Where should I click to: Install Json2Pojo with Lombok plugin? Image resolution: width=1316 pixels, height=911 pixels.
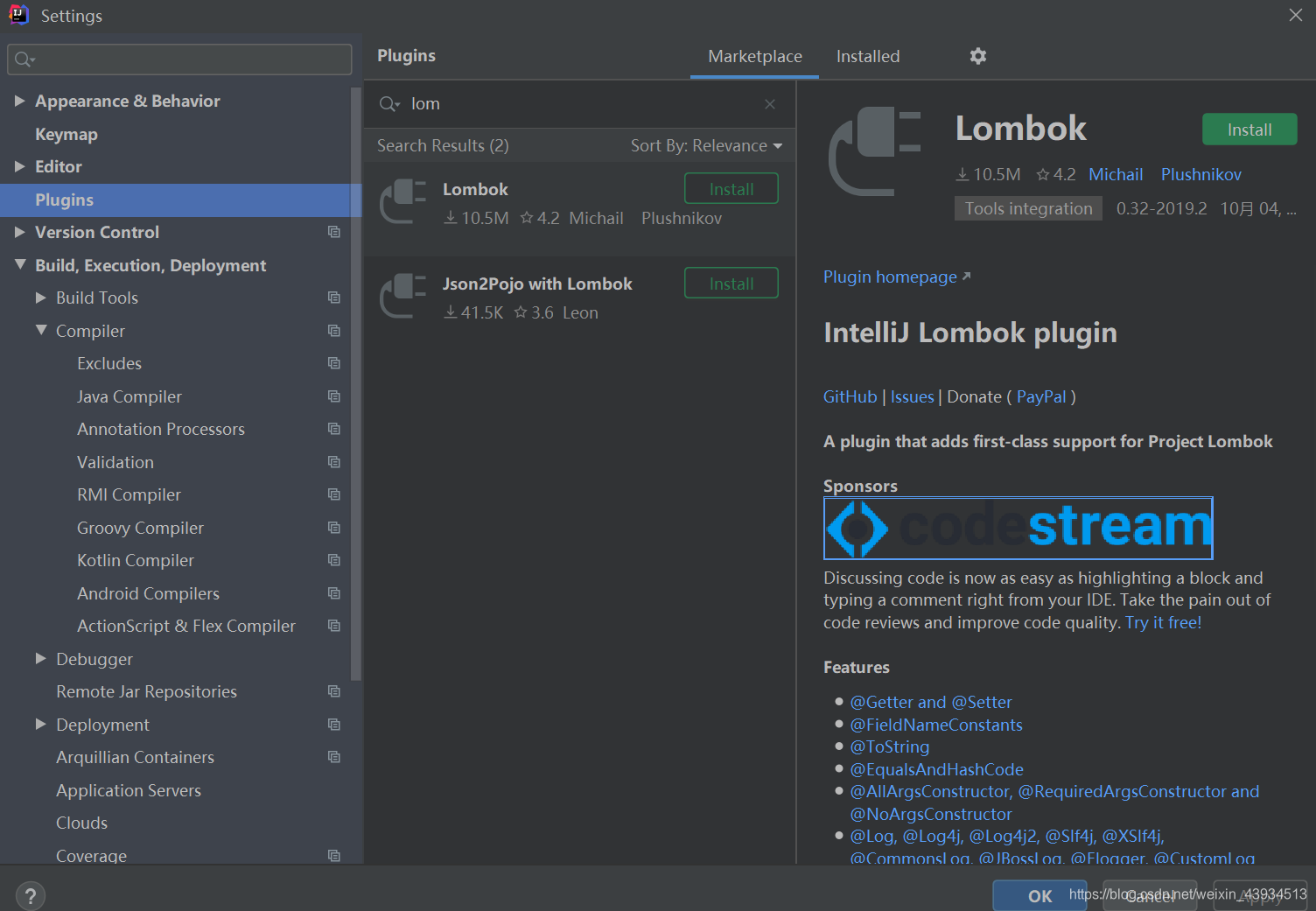(731, 284)
